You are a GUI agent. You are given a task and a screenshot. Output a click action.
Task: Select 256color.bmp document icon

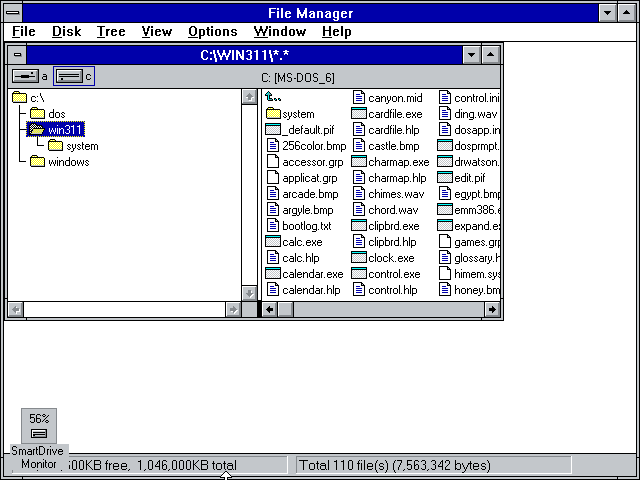click(273, 146)
